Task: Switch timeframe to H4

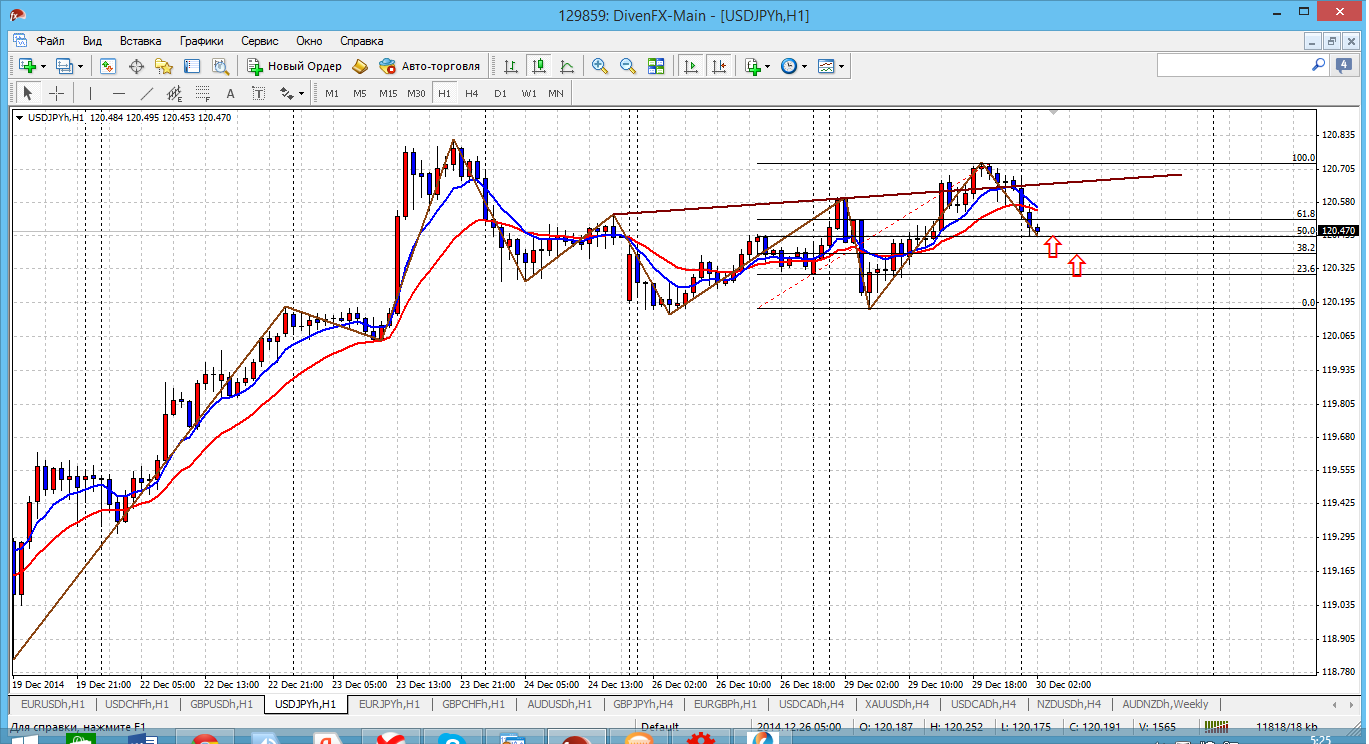Action: [x=472, y=93]
